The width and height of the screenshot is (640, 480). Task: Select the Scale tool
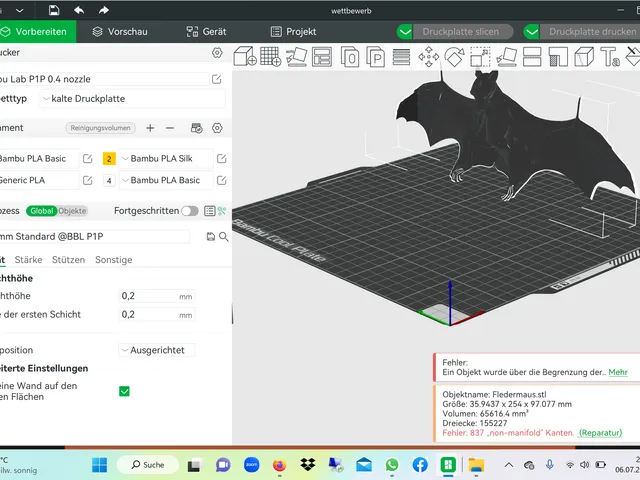click(x=480, y=57)
